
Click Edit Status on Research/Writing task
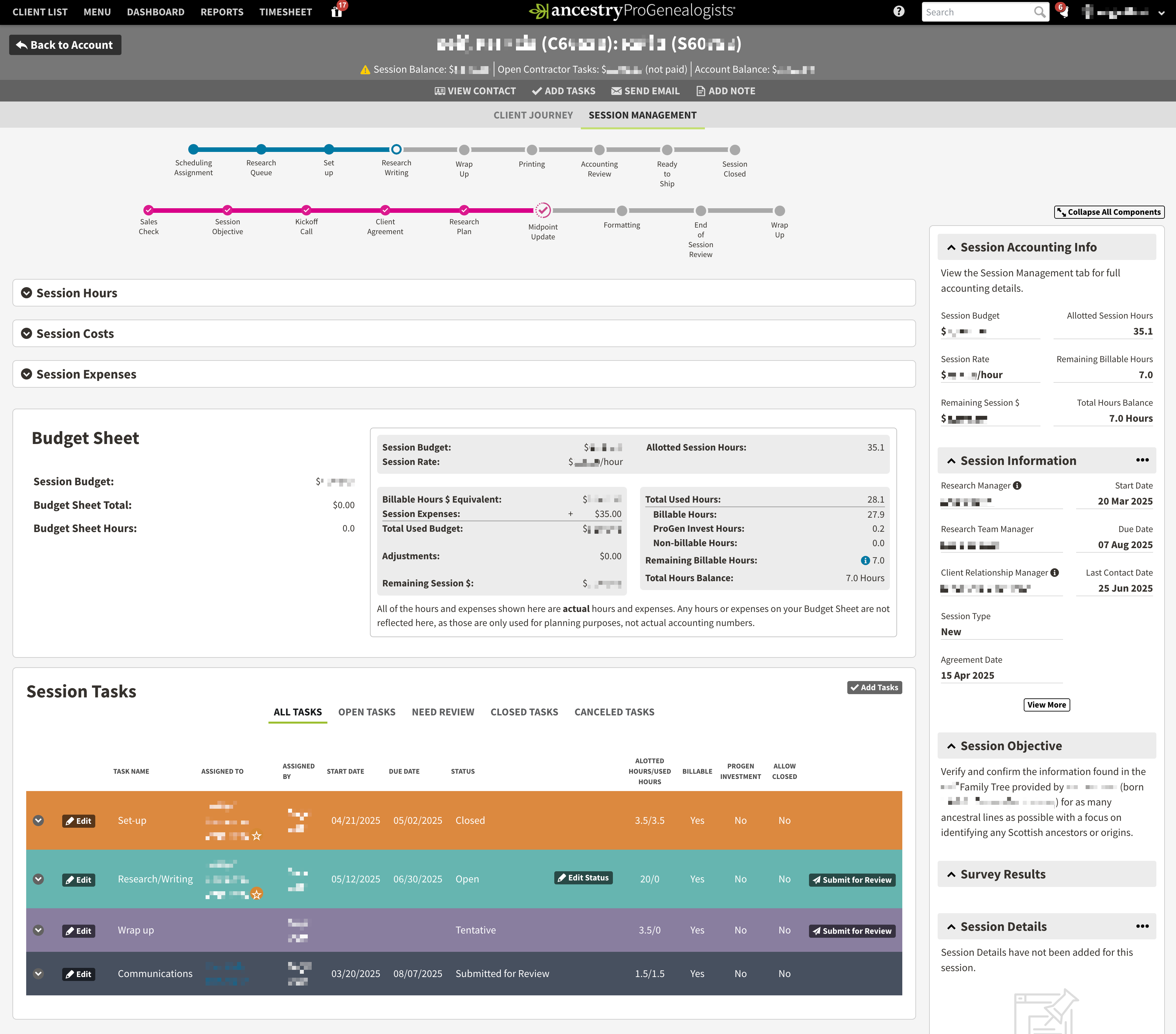(583, 877)
